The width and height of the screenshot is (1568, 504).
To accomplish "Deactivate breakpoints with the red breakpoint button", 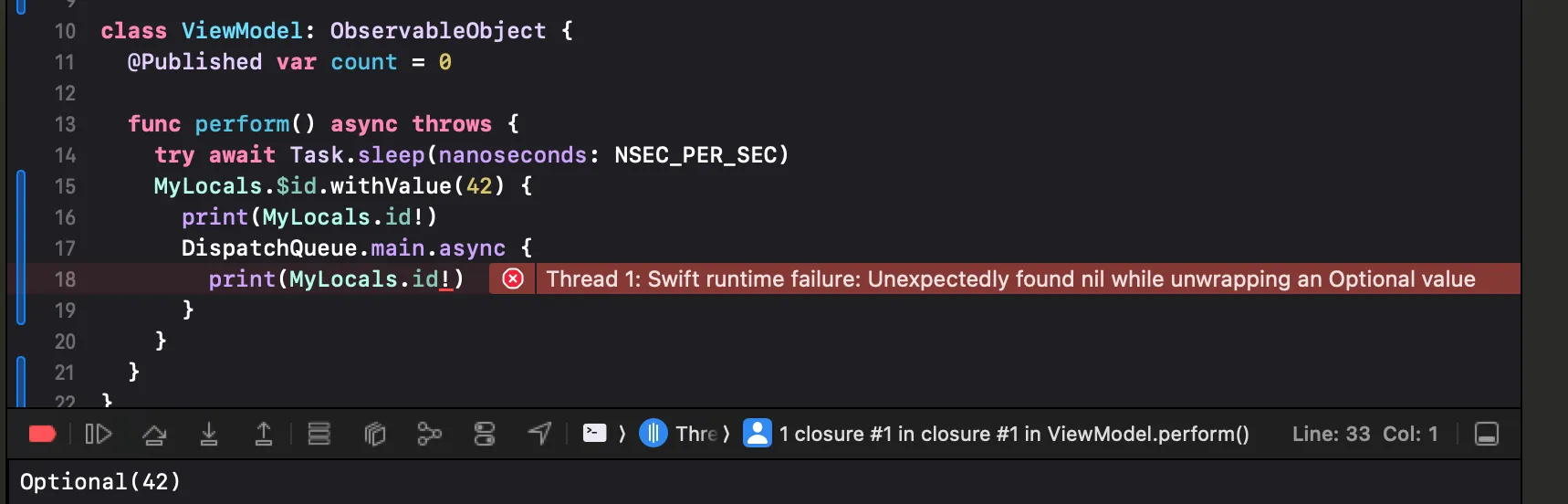I will [42, 434].
